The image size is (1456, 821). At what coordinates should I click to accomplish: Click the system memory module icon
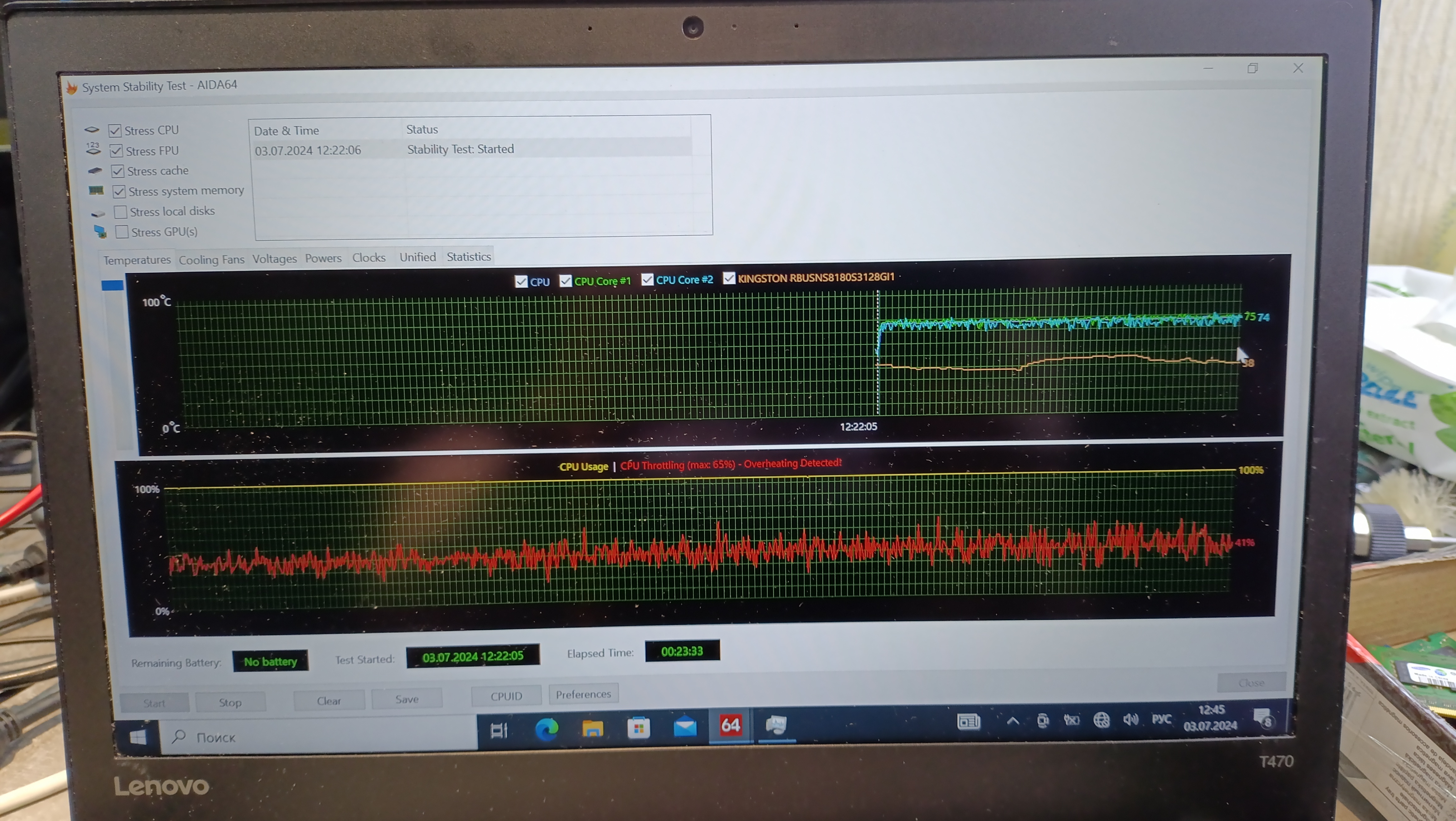(96, 190)
